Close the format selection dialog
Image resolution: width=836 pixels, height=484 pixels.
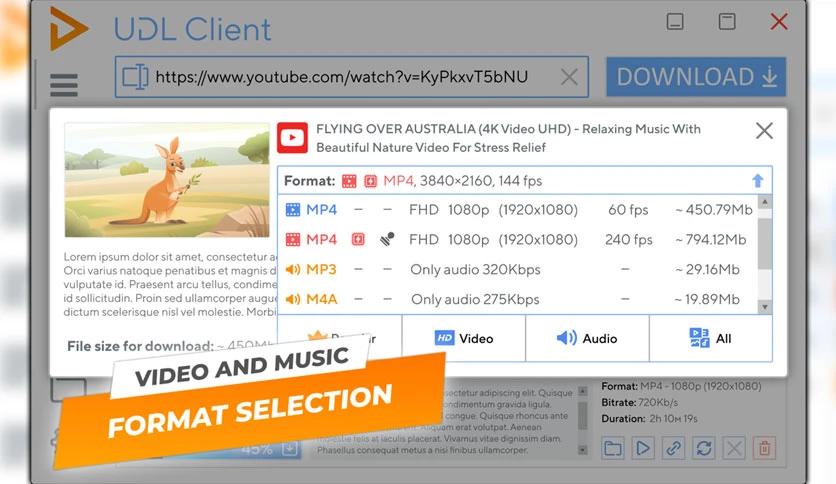[764, 131]
